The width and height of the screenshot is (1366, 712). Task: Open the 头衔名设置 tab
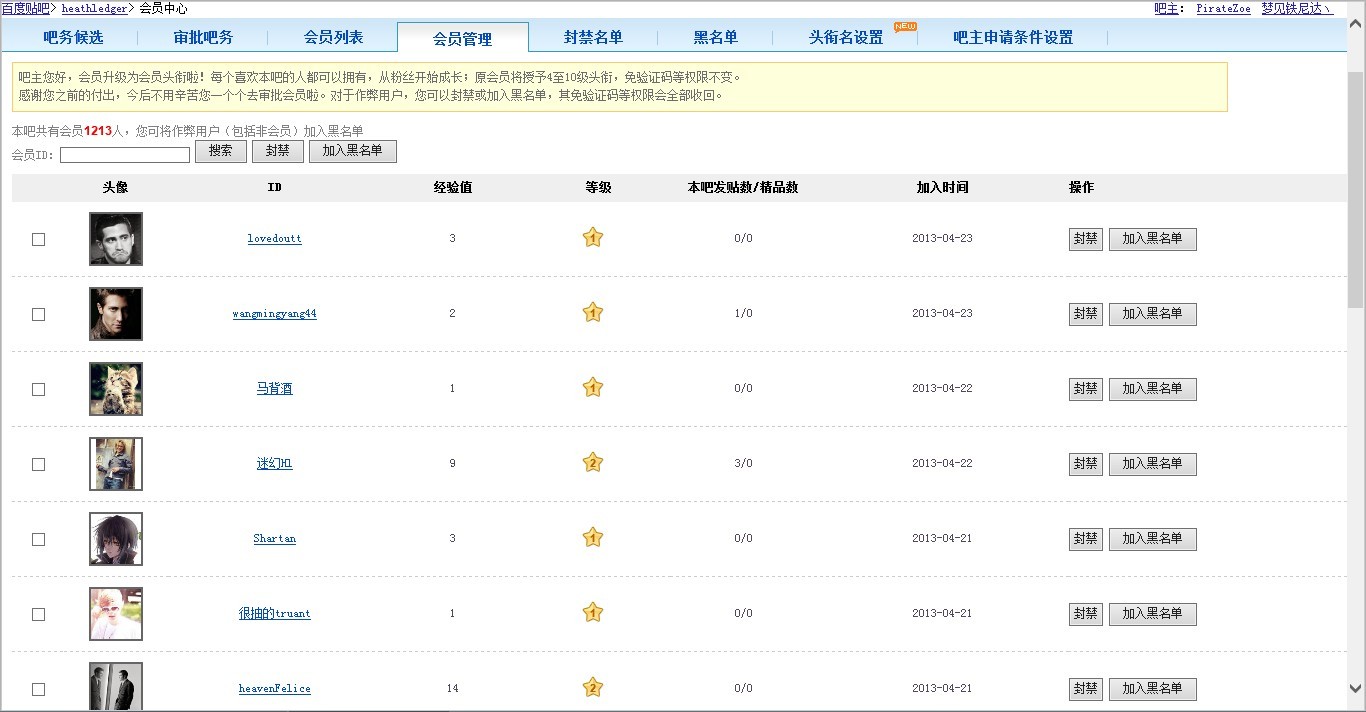[846, 37]
